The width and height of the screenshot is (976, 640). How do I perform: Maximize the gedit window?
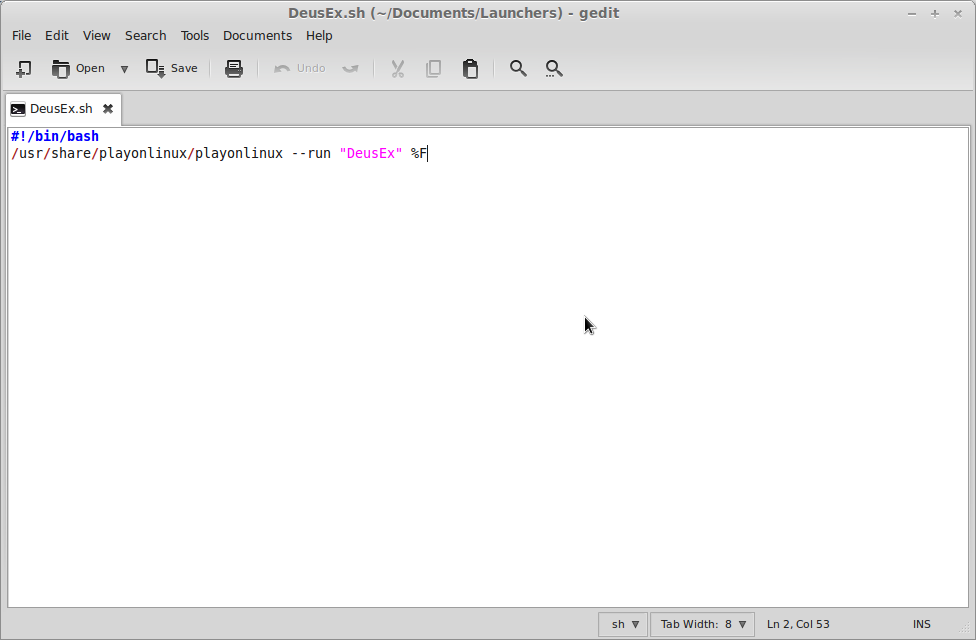pos(935,14)
